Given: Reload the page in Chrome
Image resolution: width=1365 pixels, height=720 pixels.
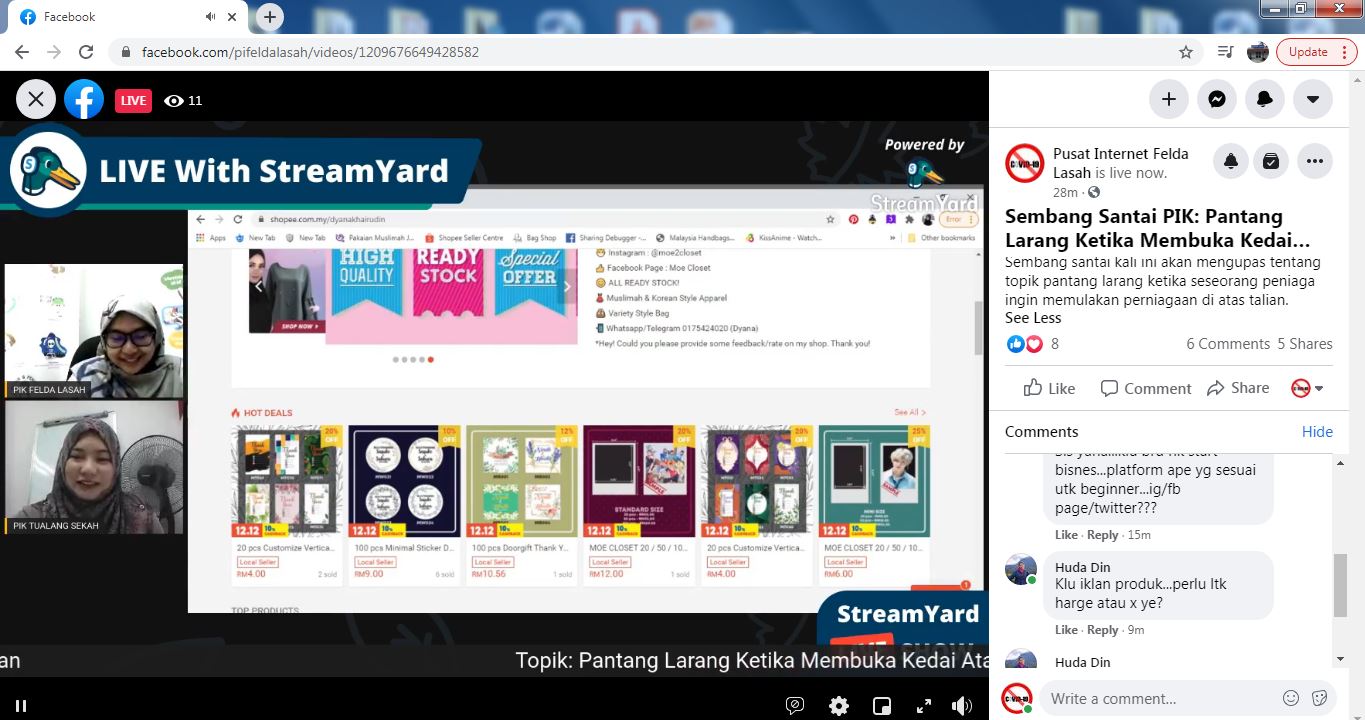Looking at the screenshot, I should tap(86, 52).
